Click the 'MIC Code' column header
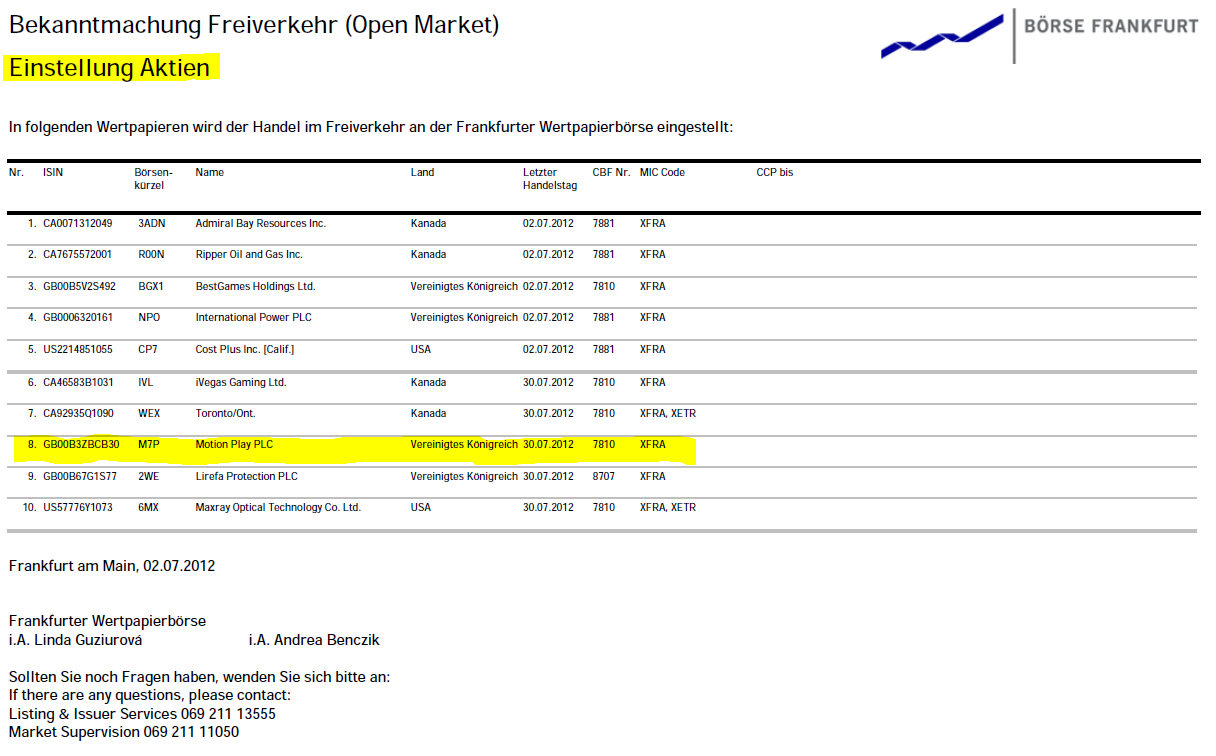Viewport: 1216px width, 756px height. point(662,173)
